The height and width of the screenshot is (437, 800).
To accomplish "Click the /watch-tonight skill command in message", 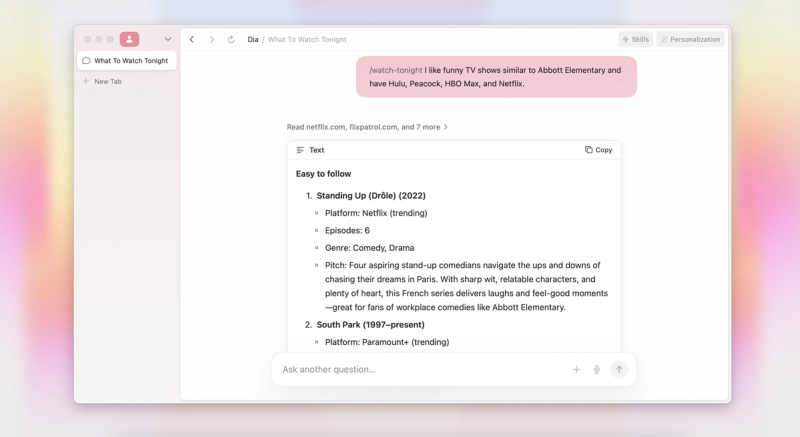I will click(396, 70).
